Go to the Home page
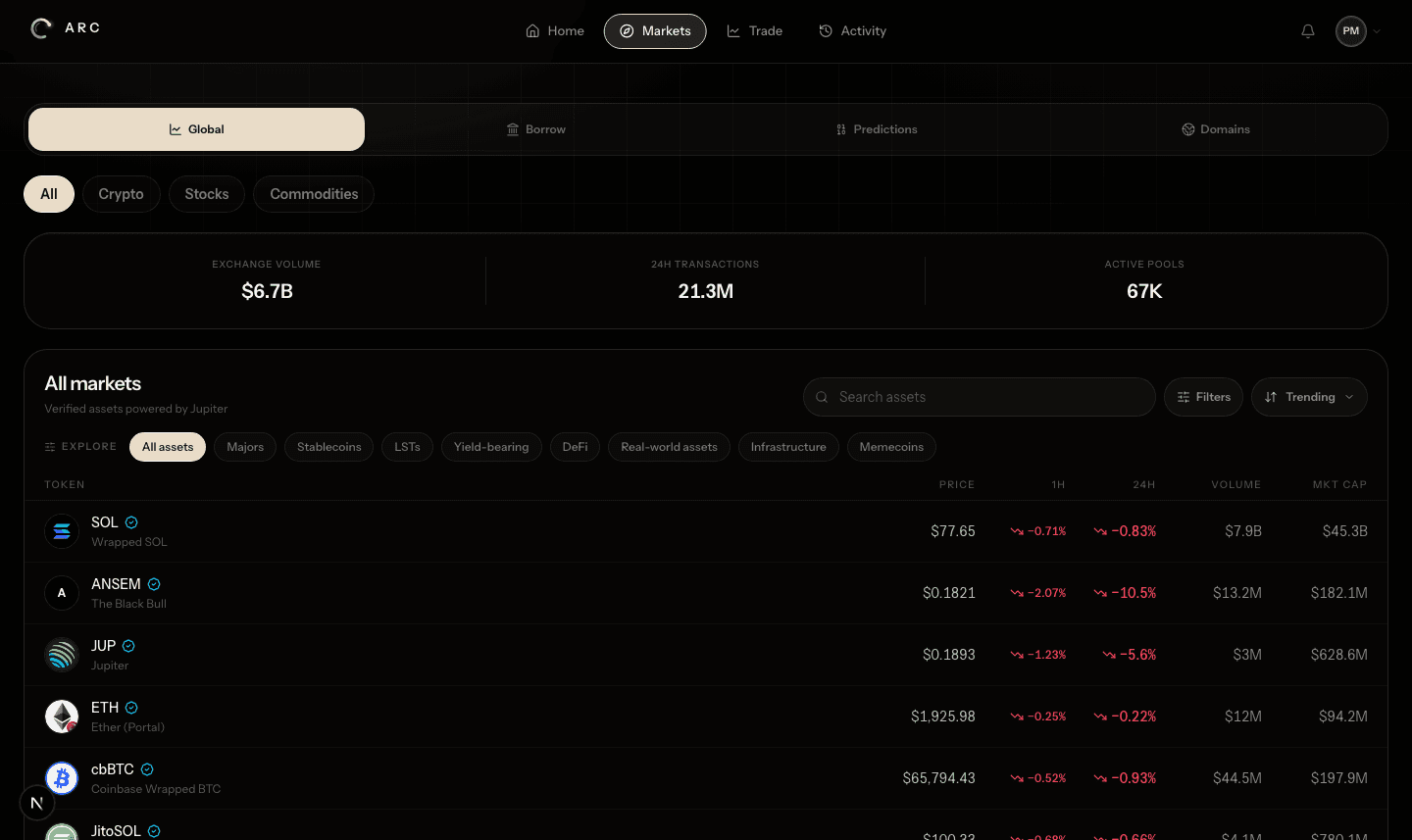The image size is (1412, 840). tap(555, 31)
